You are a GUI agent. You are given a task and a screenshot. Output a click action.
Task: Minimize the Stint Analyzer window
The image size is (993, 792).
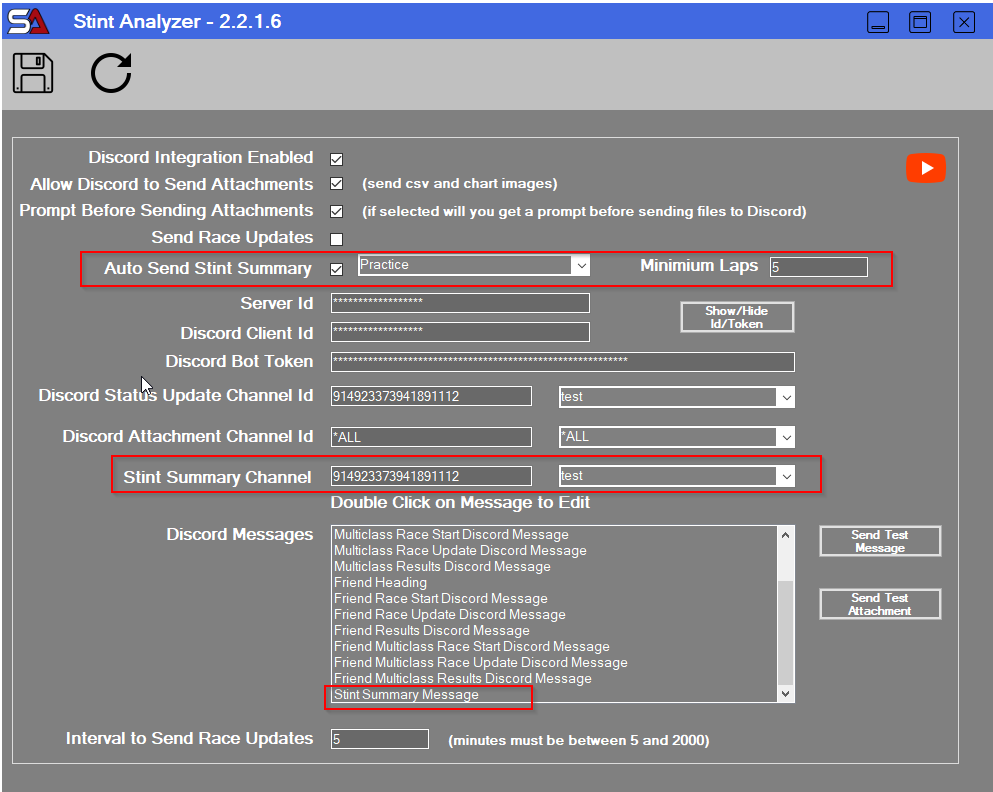pyautogui.click(x=878, y=22)
